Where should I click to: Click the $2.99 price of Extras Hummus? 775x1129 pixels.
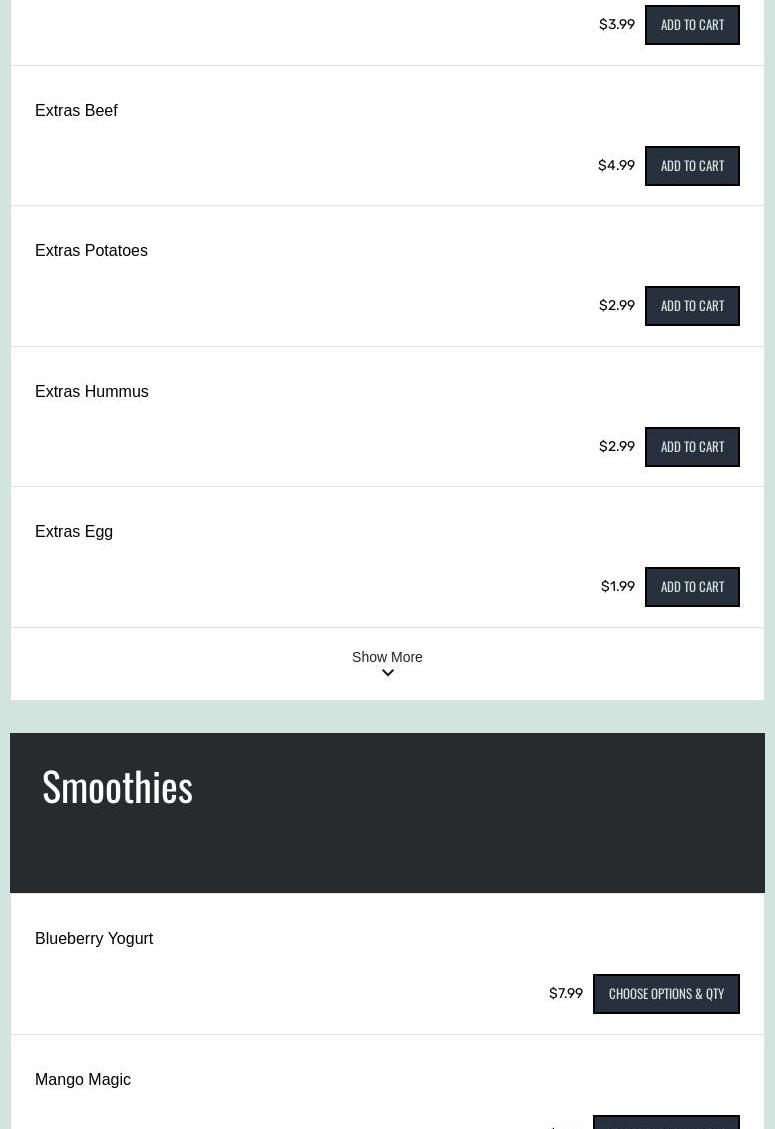[616, 447]
